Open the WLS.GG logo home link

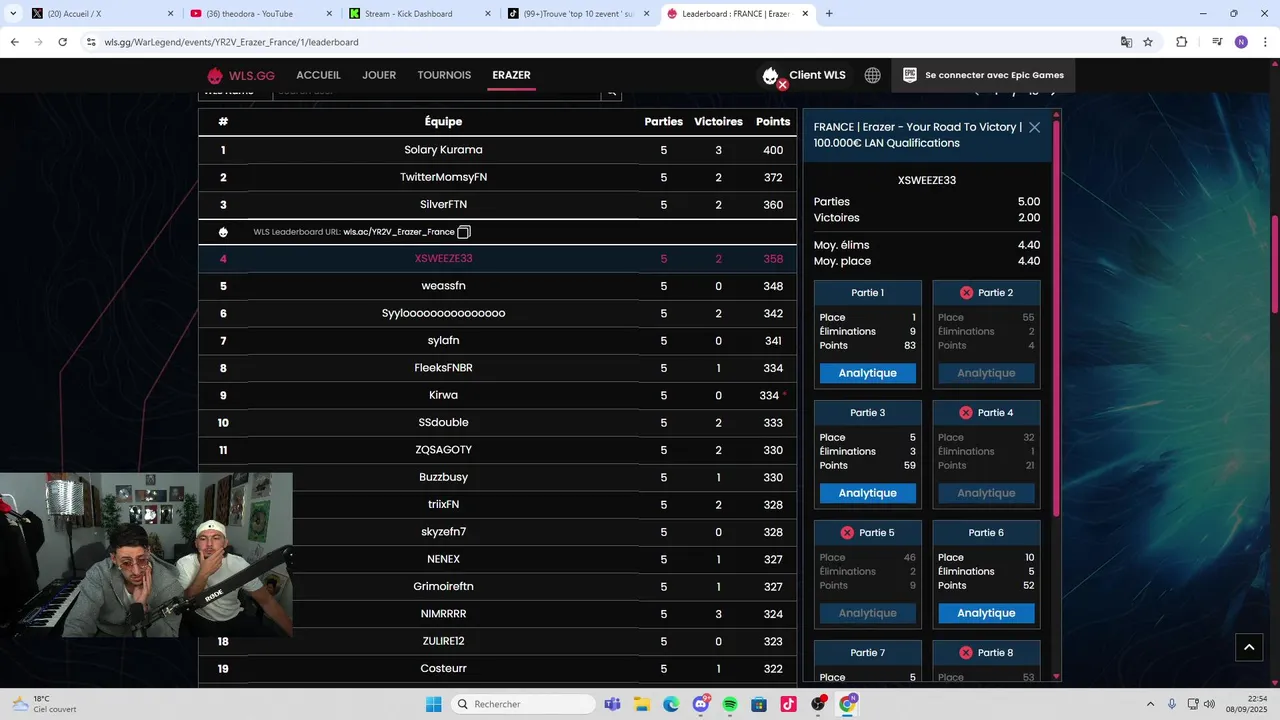(x=240, y=75)
